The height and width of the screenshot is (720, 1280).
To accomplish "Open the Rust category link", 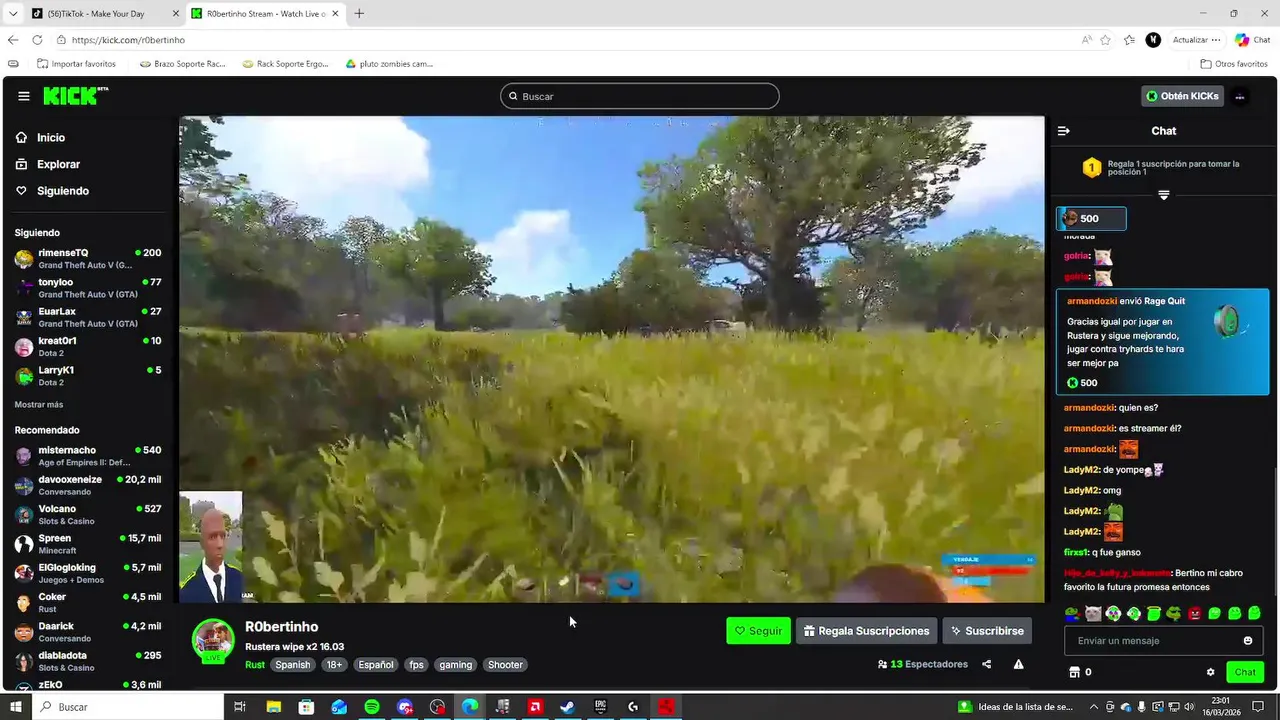I will coord(255,665).
